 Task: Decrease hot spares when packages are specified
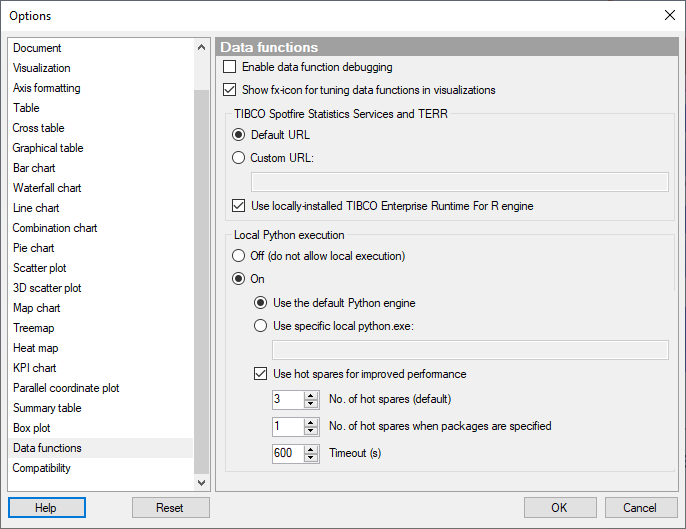pyautogui.click(x=311, y=431)
